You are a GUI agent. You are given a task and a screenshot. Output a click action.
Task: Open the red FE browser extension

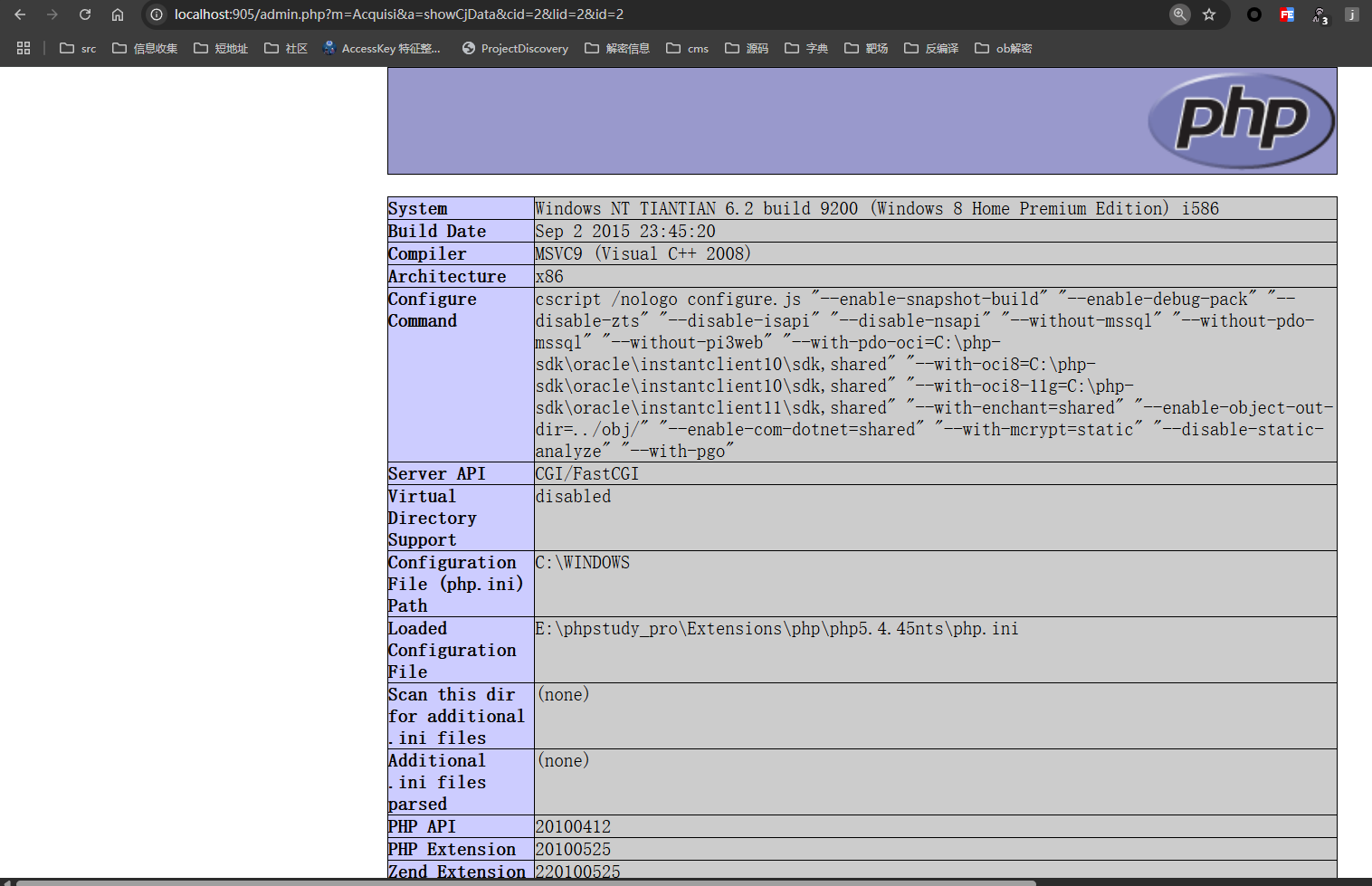coord(1287,14)
